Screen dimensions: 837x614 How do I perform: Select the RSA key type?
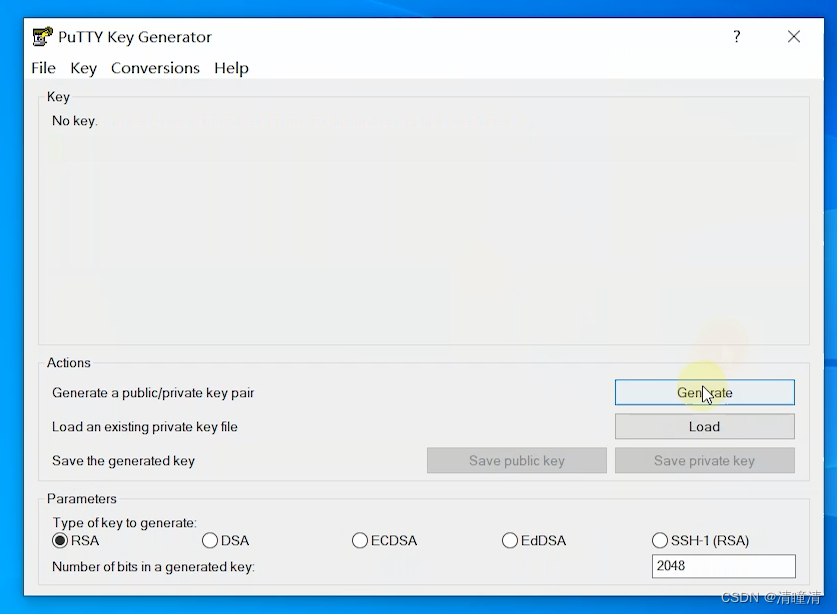click(76, 540)
